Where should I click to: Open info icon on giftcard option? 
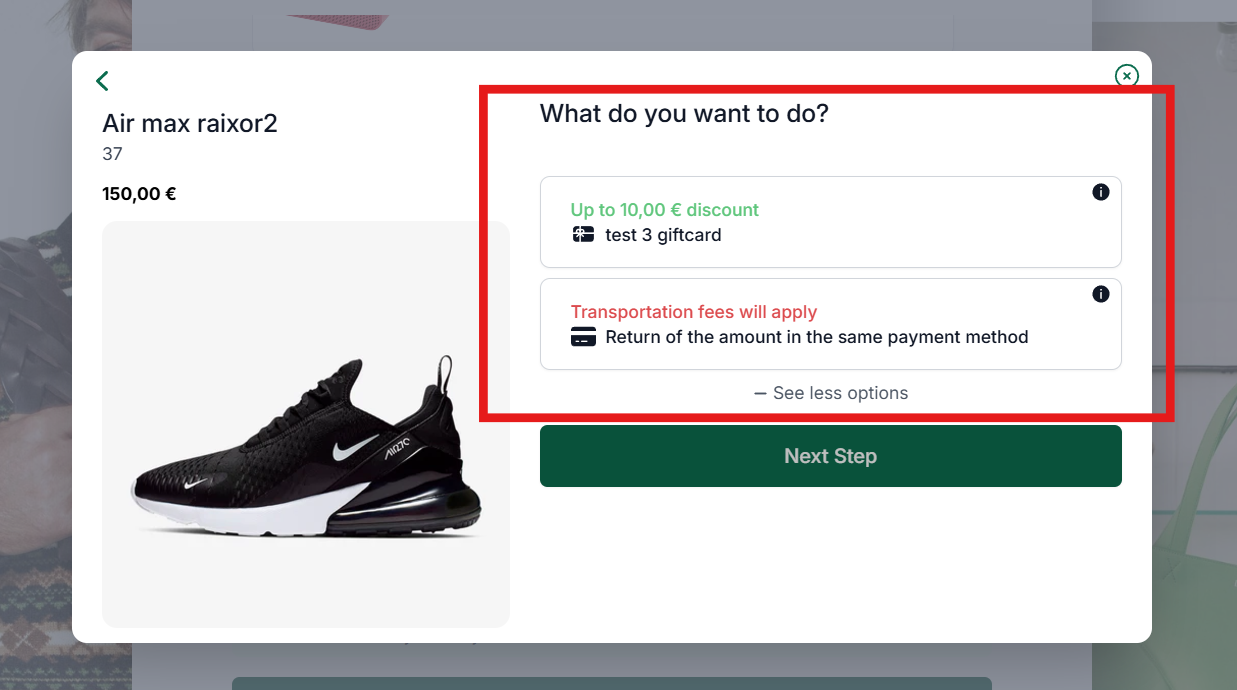pyautogui.click(x=1101, y=192)
